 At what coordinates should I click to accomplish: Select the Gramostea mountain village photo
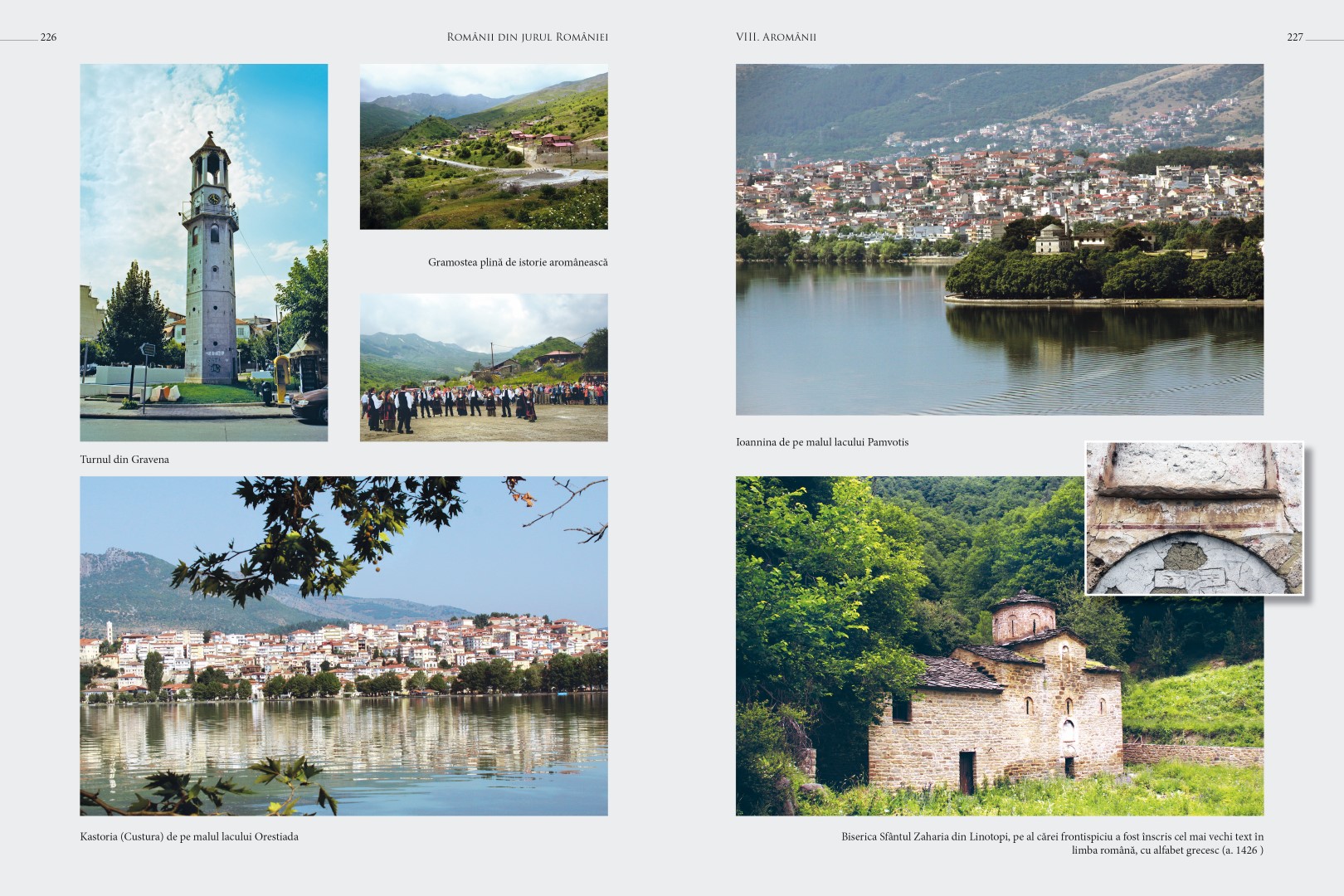[483, 147]
